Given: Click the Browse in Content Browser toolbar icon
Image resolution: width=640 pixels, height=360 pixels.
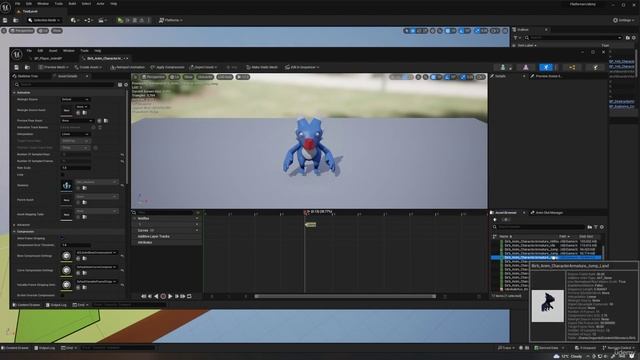Looking at the screenshot, I should click(27, 67).
